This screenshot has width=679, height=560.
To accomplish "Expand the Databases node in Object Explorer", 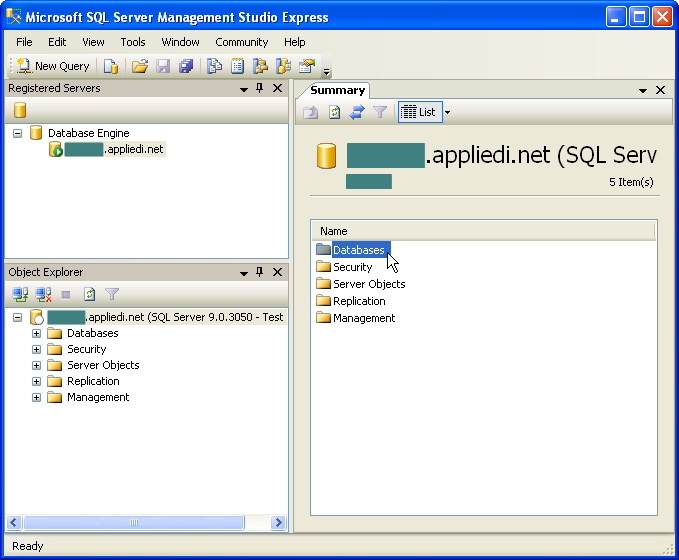I will [x=36, y=333].
